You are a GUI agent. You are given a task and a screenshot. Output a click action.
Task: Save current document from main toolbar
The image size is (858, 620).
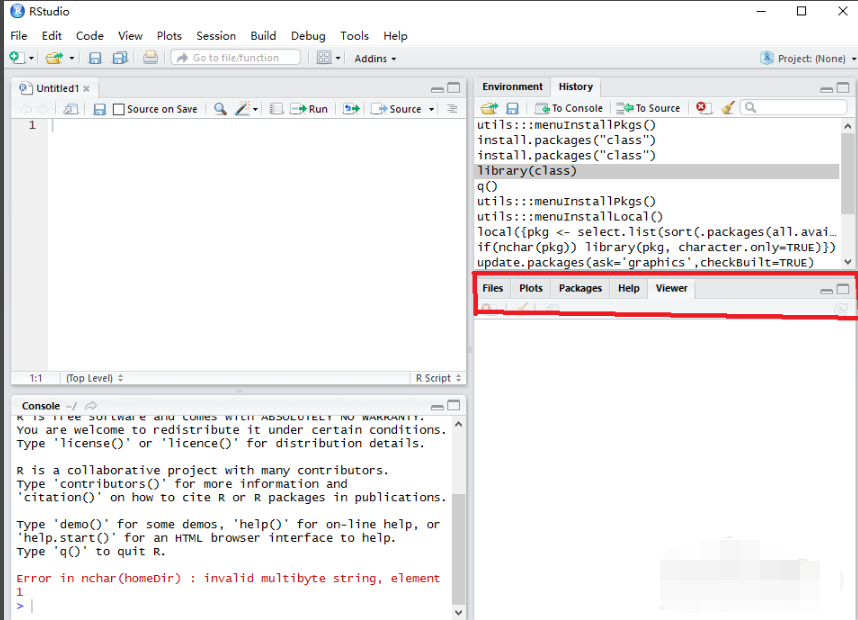(95, 57)
